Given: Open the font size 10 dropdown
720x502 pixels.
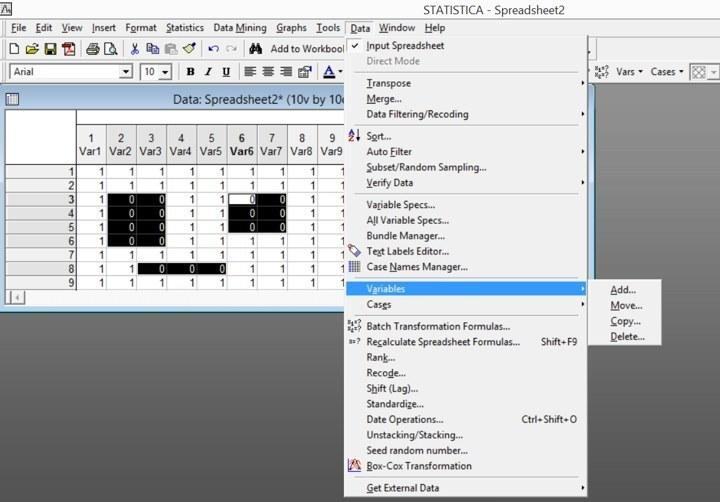Looking at the screenshot, I should [x=165, y=72].
